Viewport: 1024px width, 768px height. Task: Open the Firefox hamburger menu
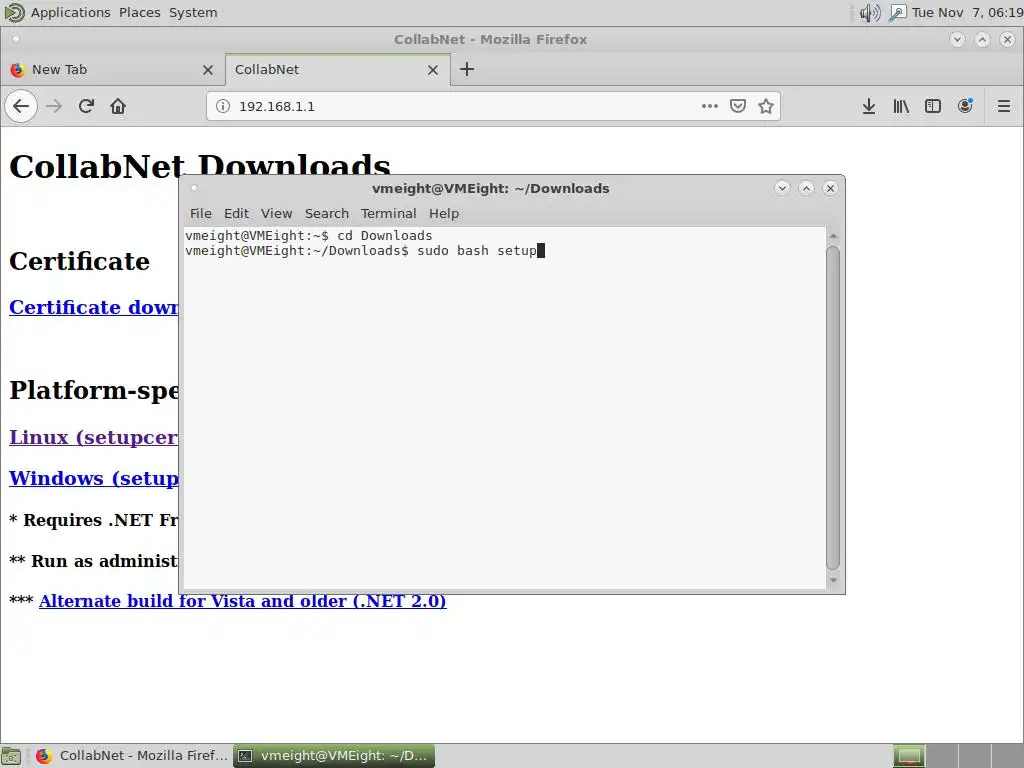[1004, 106]
